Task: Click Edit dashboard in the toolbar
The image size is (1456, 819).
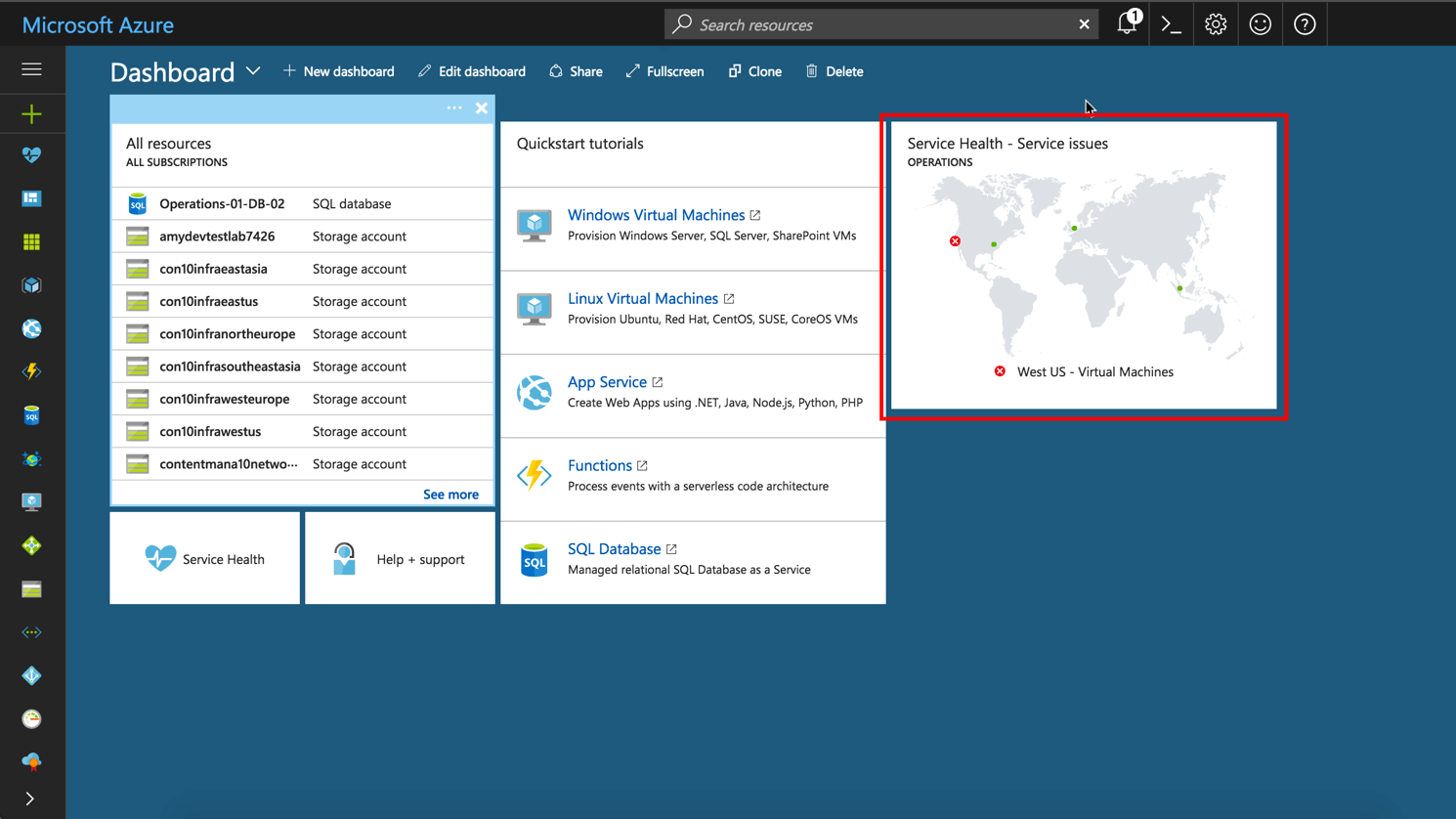Action: pyautogui.click(x=472, y=71)
